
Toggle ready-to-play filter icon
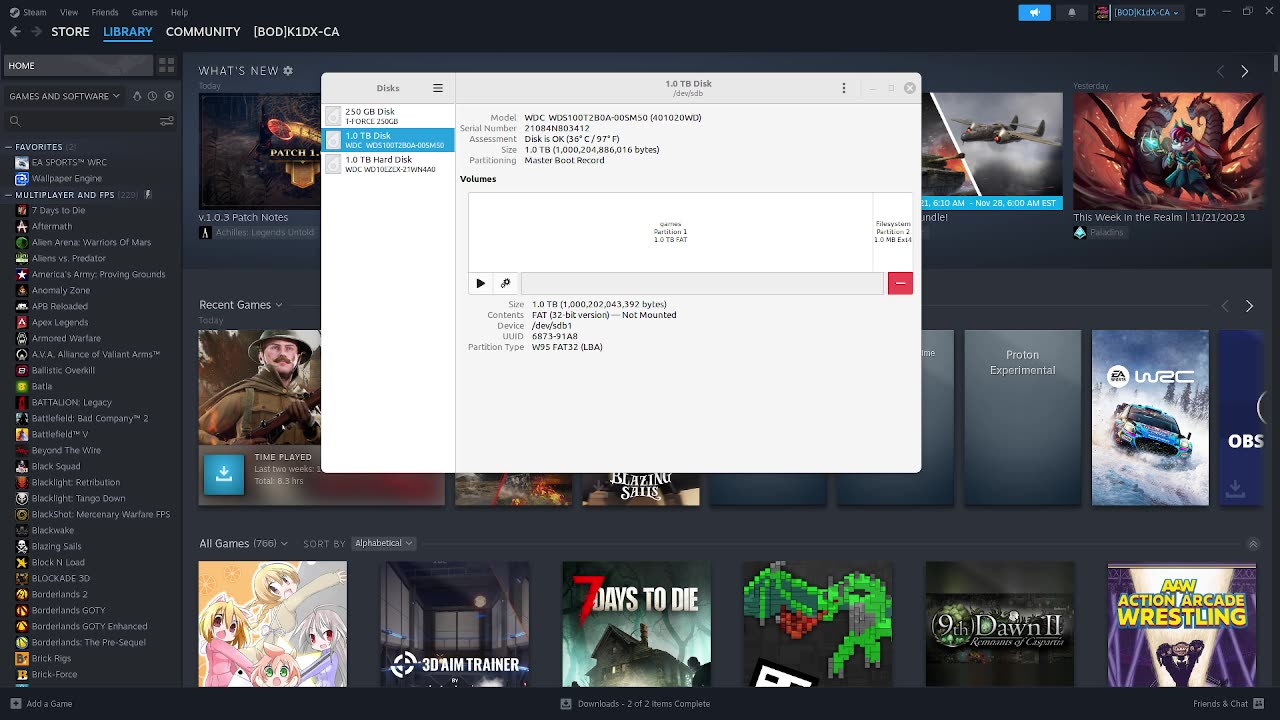tap(169, 96)
